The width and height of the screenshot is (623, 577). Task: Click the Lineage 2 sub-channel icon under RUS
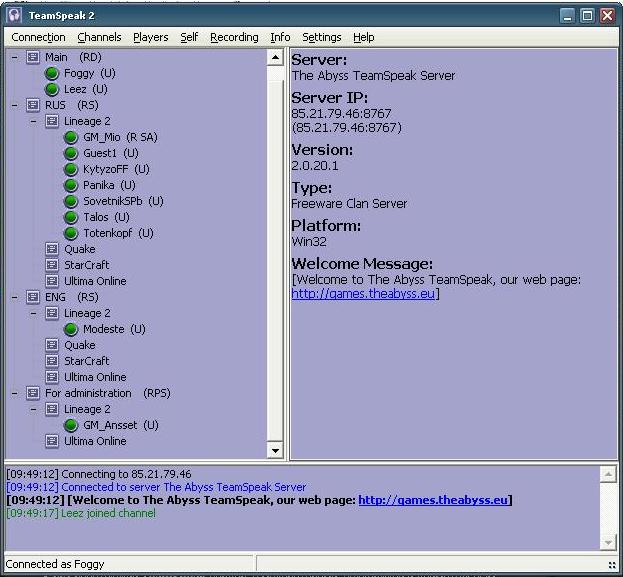coord(52,121)
